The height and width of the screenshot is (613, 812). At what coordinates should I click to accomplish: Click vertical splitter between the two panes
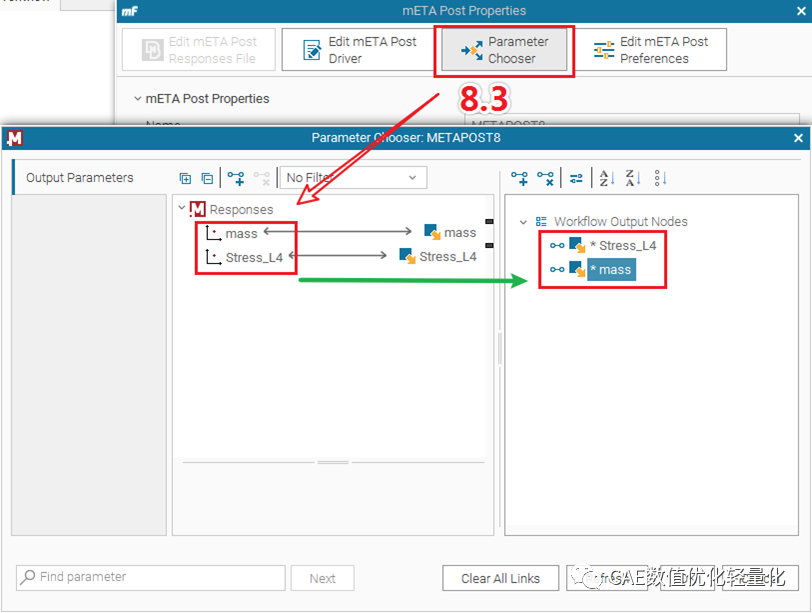500,348
